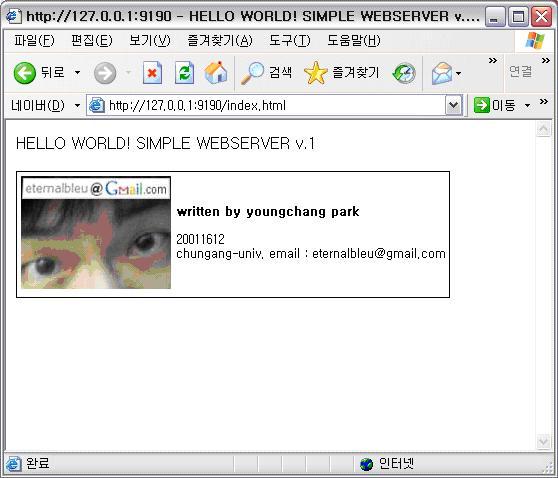Click the 인터넷 zone globe icon
The width and height of the screenshot is (558, 478).
point(366,464)
